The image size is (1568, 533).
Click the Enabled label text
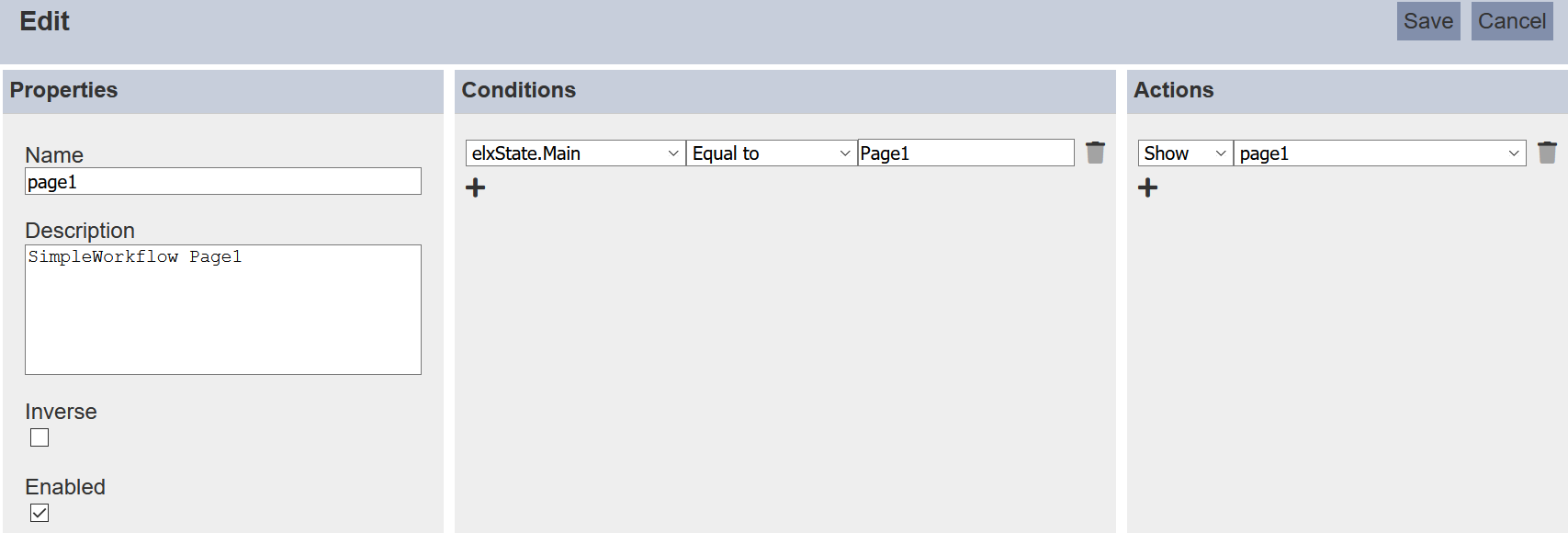pos(65,487)
